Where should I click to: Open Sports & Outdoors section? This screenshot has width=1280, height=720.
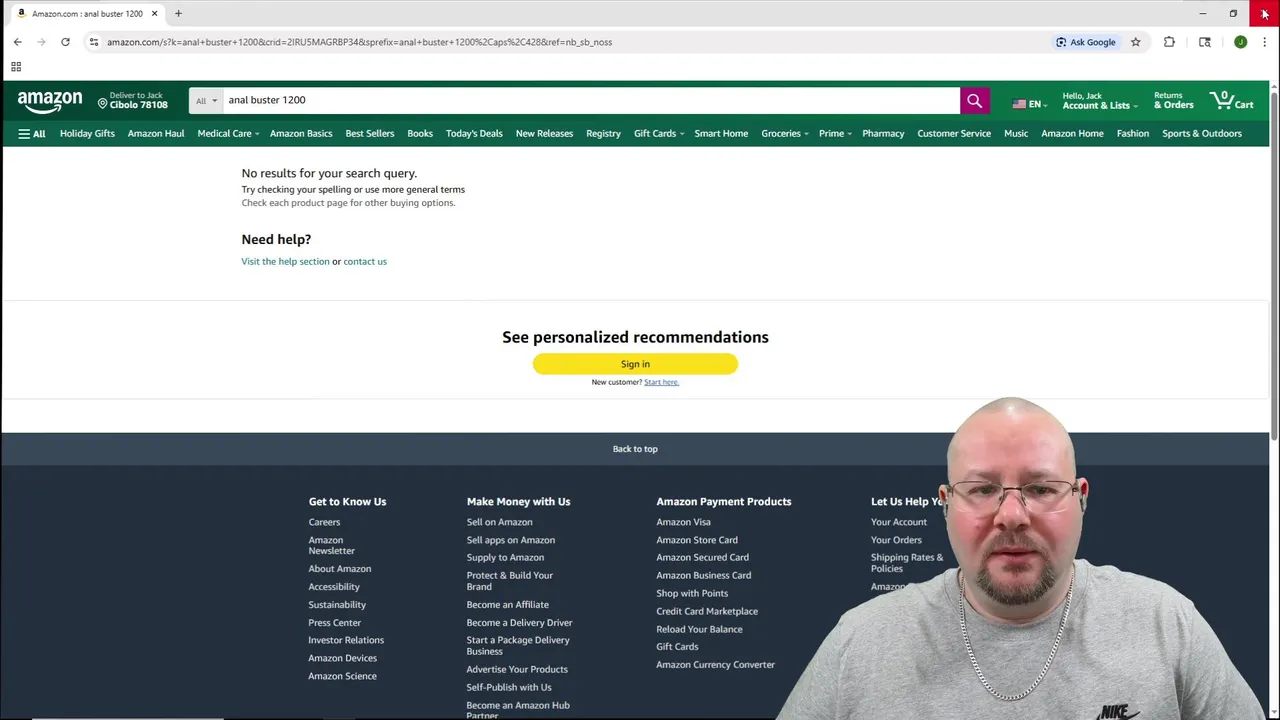(1202, 133)
